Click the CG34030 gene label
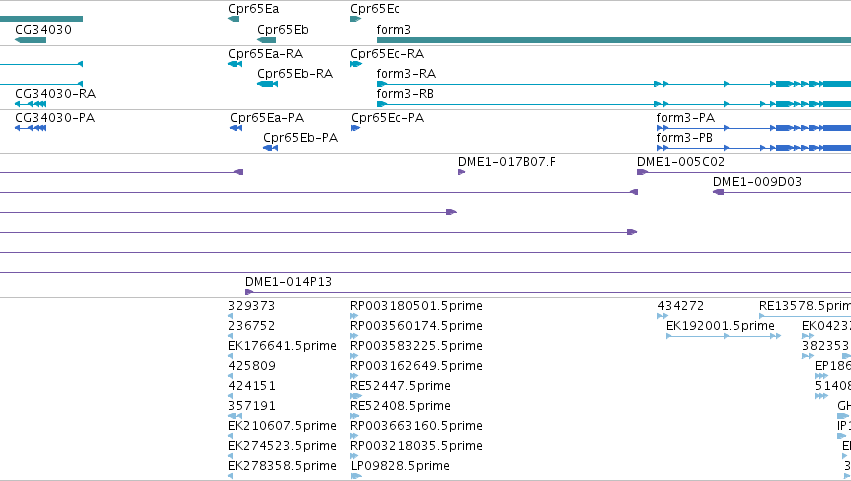 click(x=43, y=29)
